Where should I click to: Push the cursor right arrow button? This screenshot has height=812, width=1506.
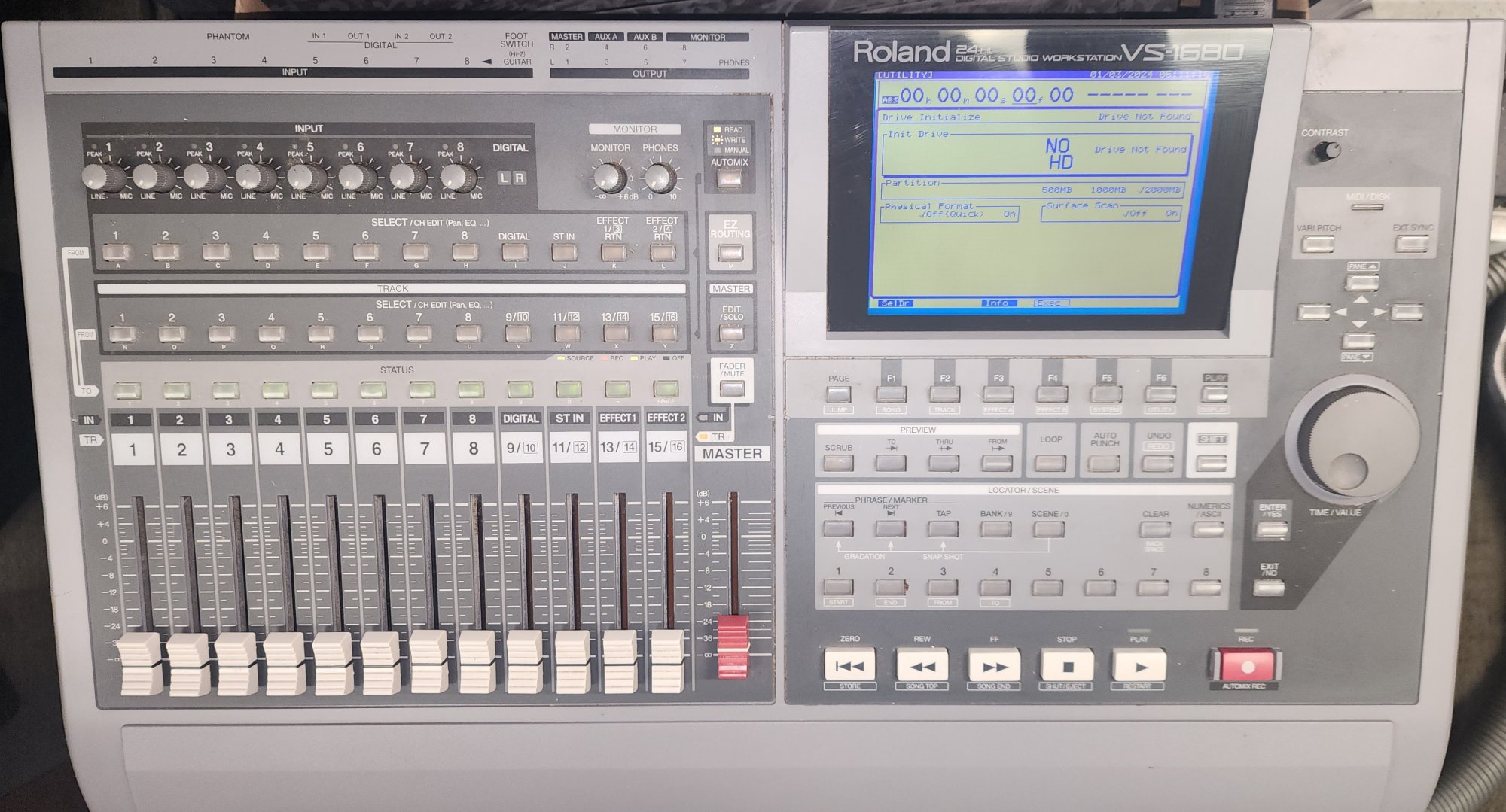pos(1407,312)
